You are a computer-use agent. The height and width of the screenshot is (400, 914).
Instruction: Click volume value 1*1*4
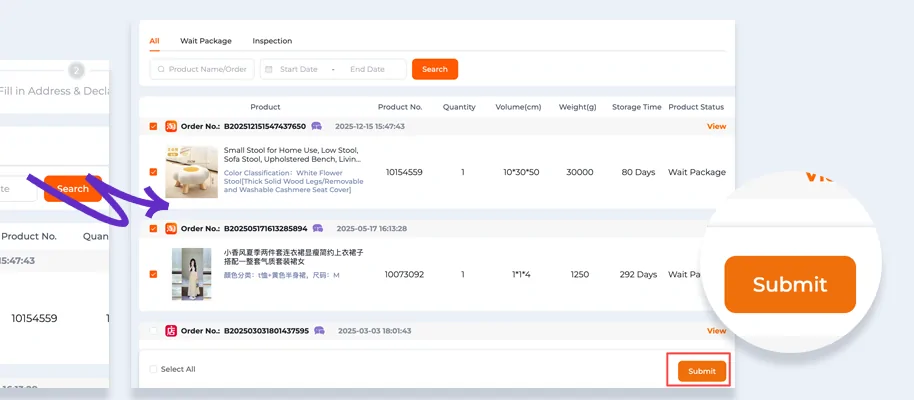coord(521,274)
